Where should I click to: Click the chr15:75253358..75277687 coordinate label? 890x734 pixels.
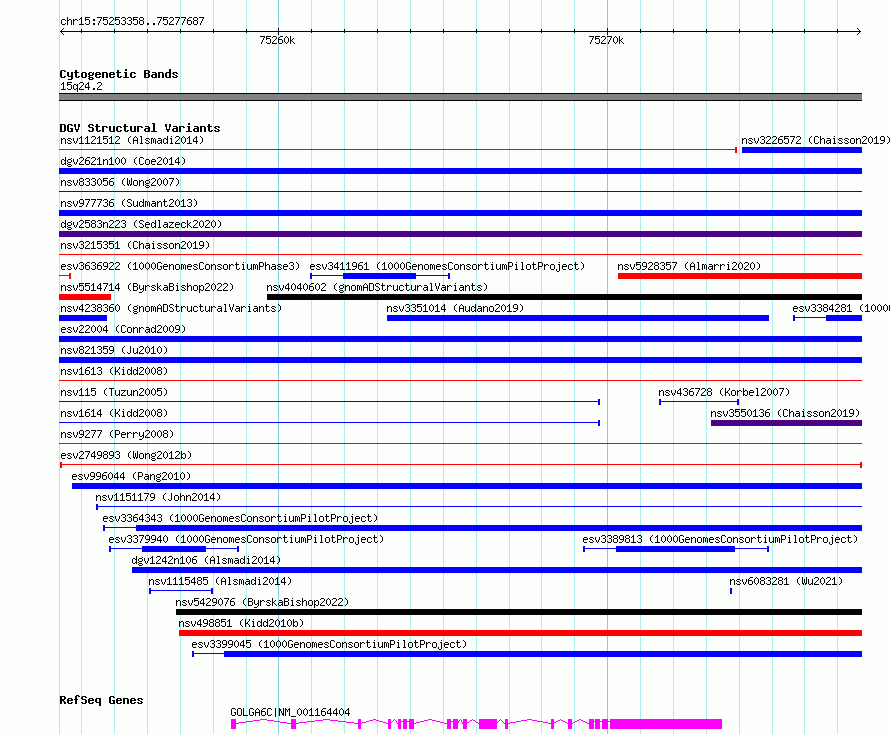(132, 21)
